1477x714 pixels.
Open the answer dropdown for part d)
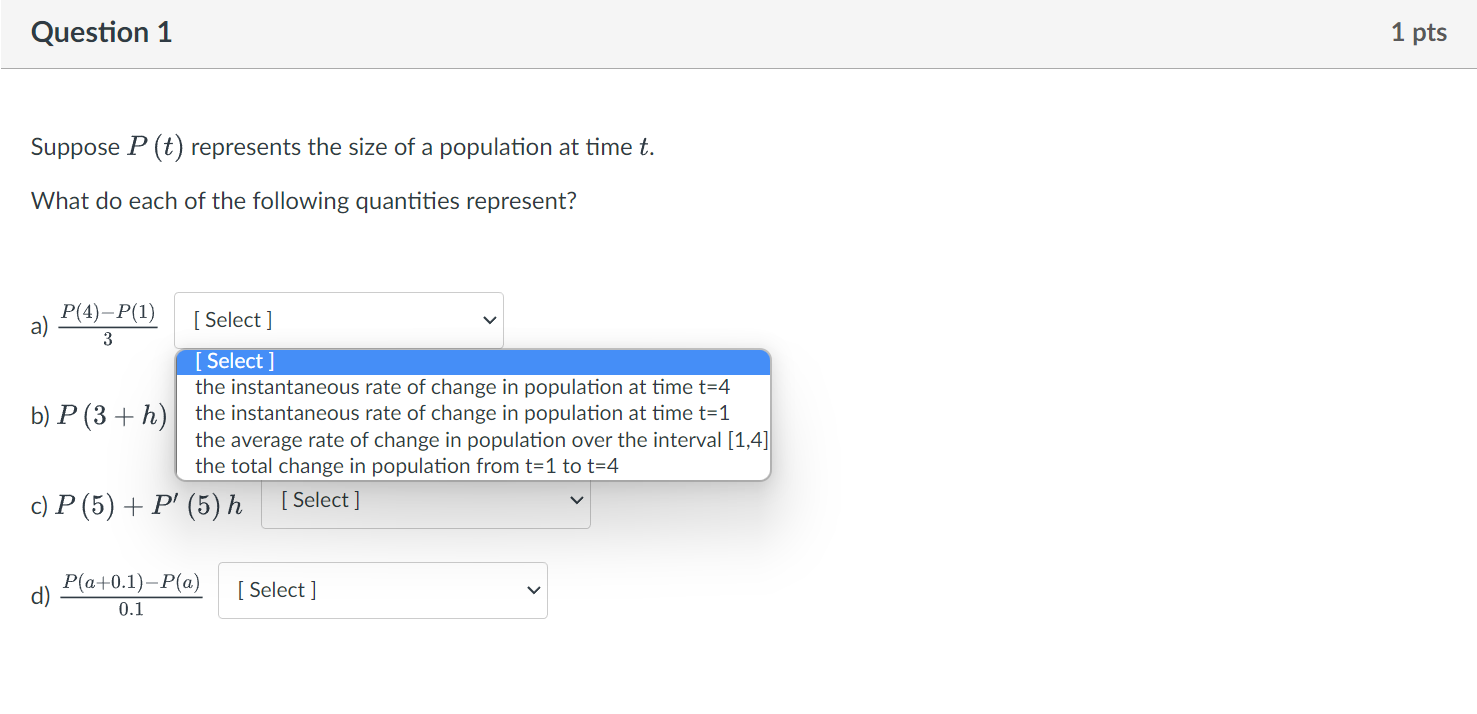382,590
